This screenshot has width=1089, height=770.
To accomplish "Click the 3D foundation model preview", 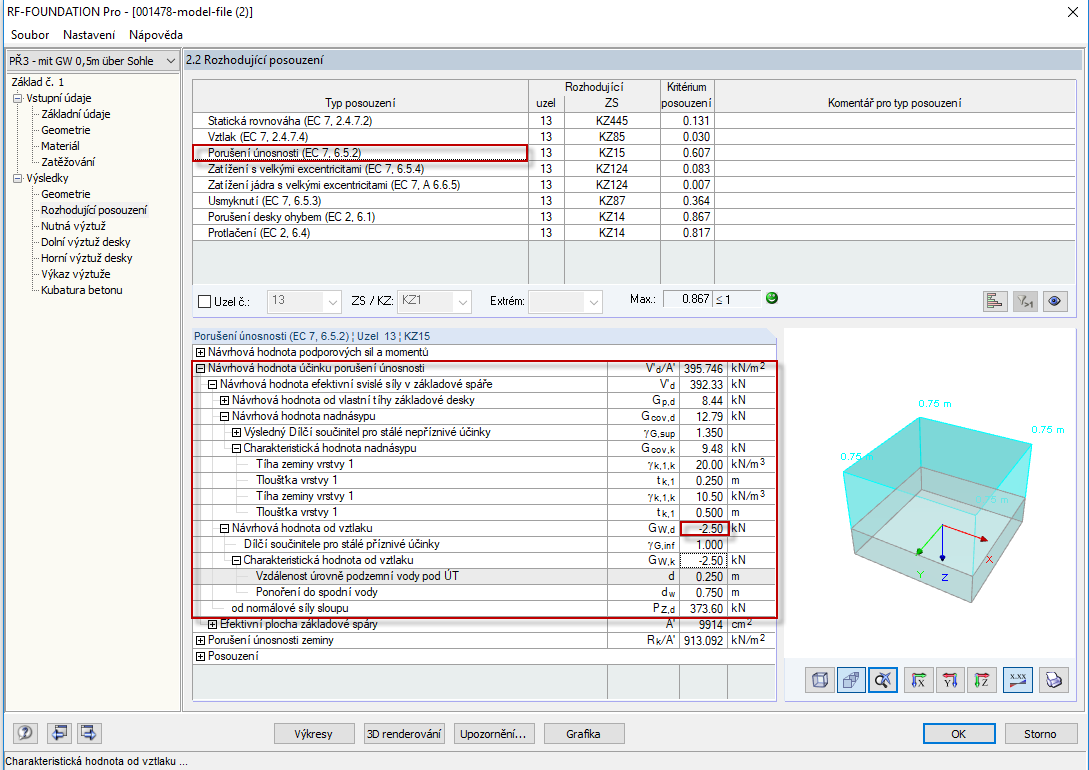I will pyautogui.click(x=931, y=493).
